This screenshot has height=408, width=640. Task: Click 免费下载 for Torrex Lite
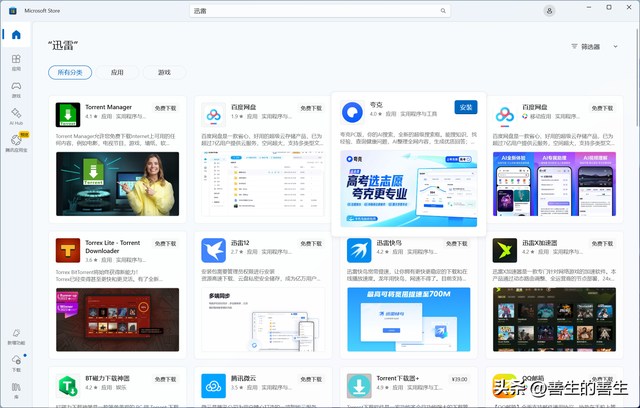[x=165, y=244]
